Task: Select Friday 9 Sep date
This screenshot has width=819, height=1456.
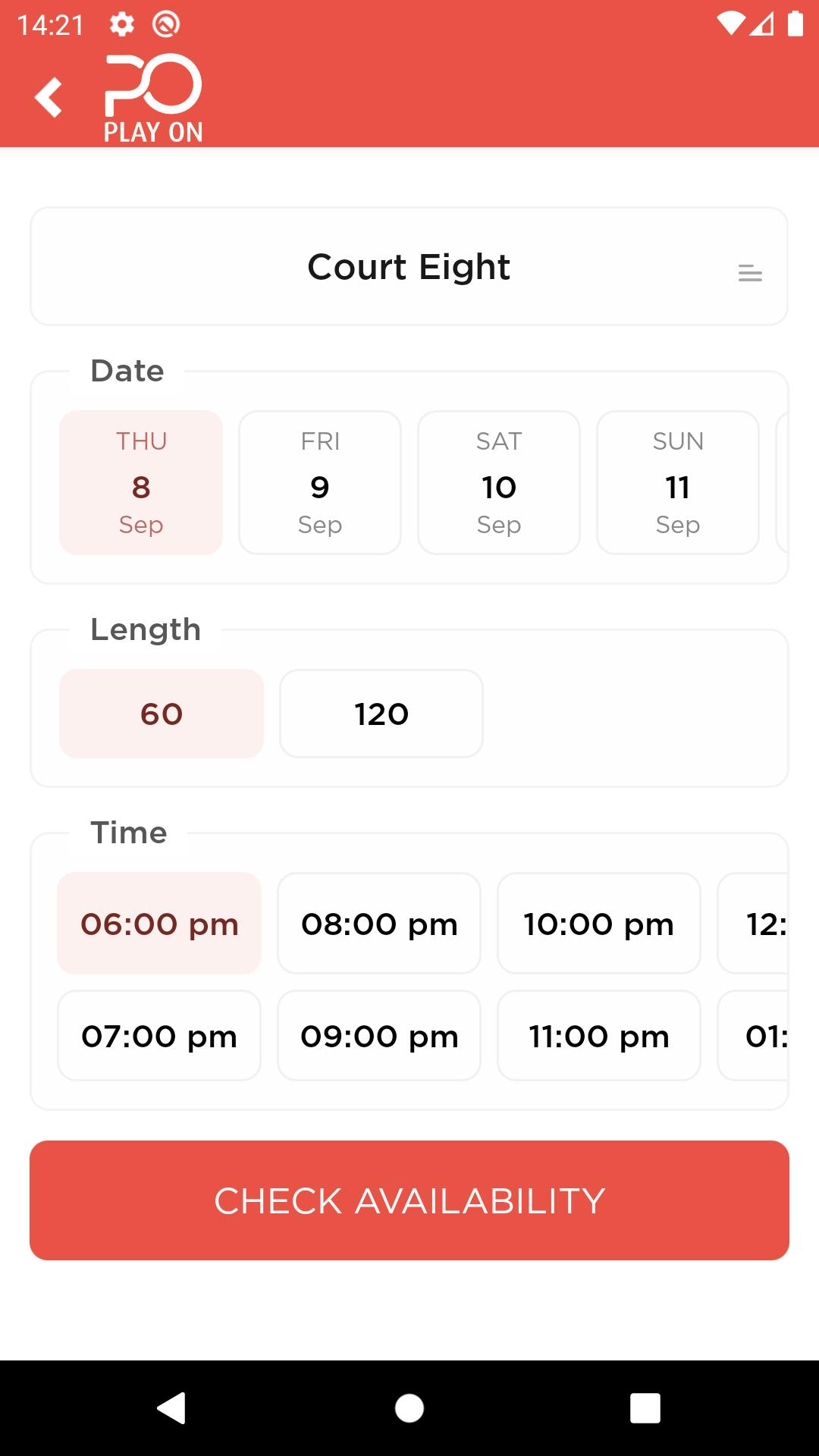Action: tap(320, 482)
